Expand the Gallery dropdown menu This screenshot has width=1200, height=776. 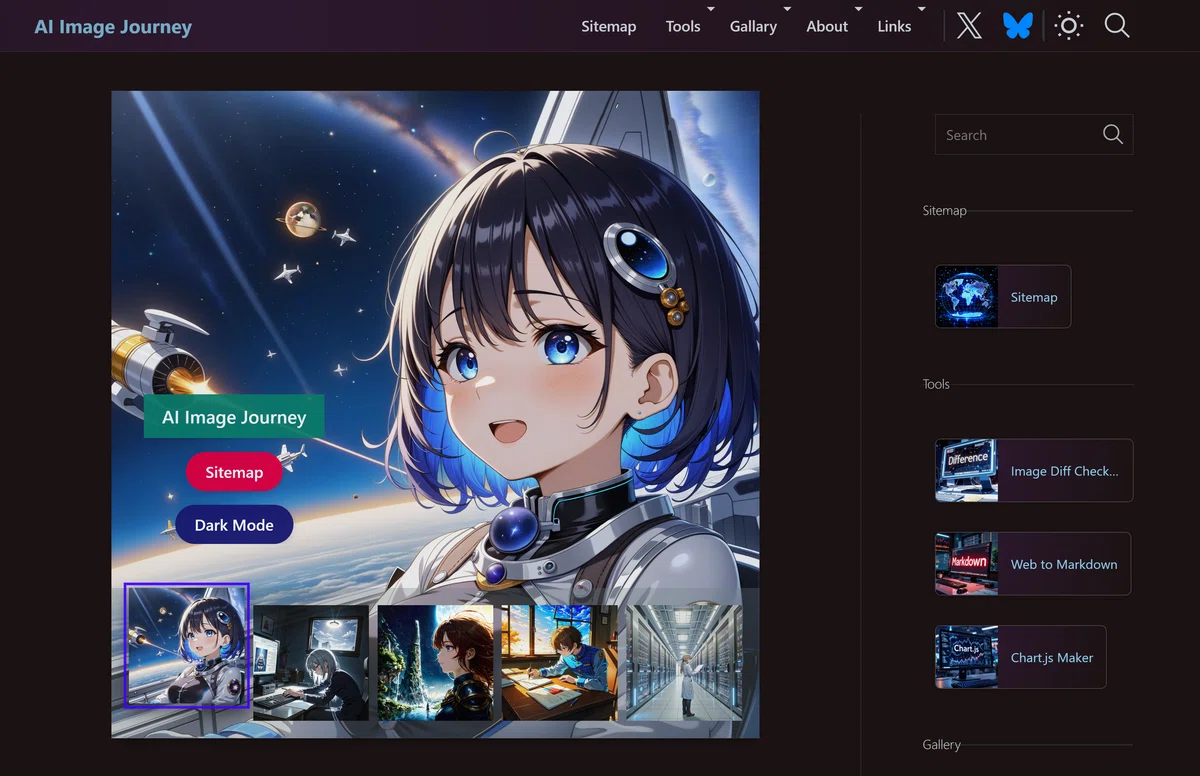753,26
